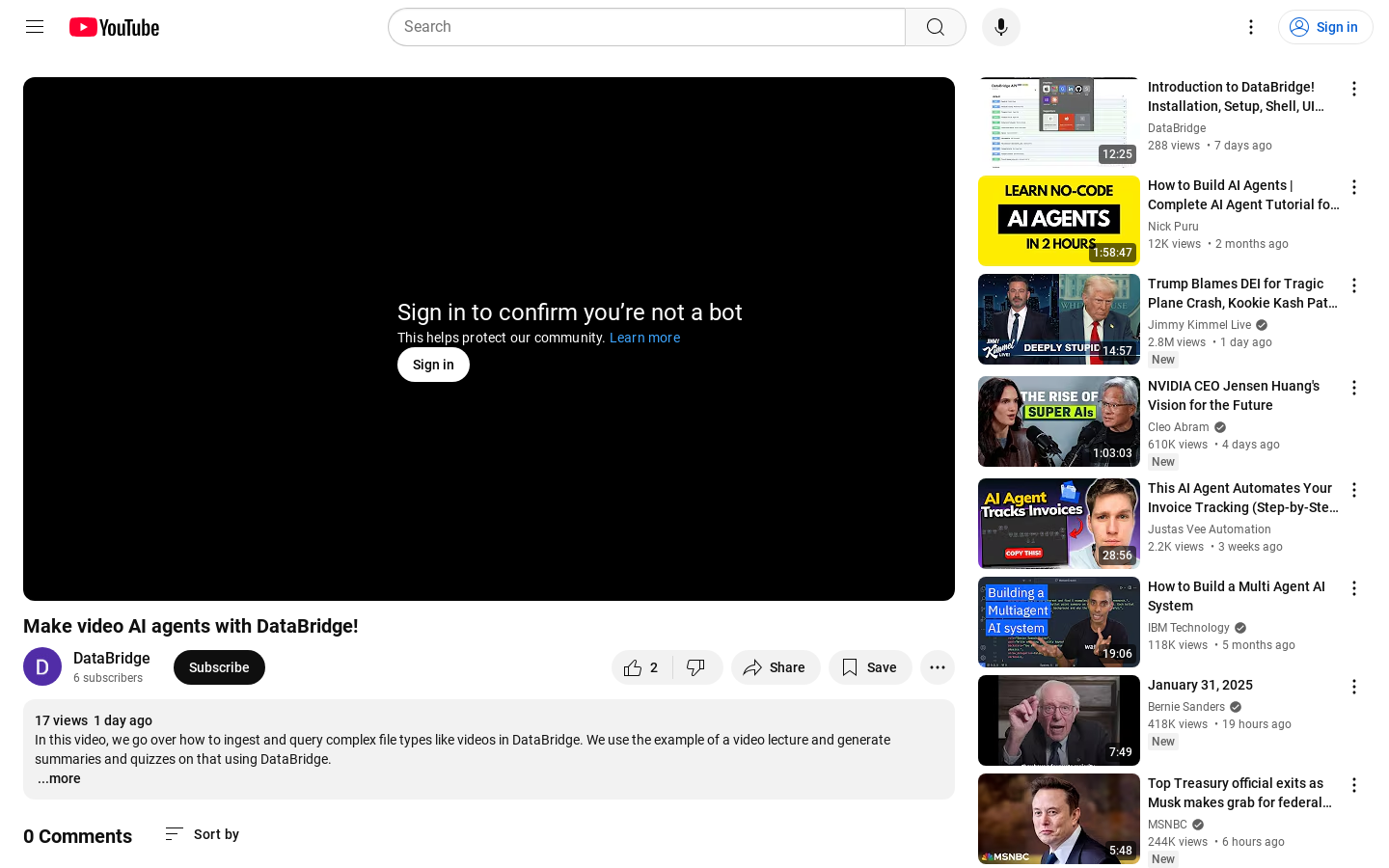
Task: Play Building a Multiagent AI system thumbnail
Action: point(1059,622)
